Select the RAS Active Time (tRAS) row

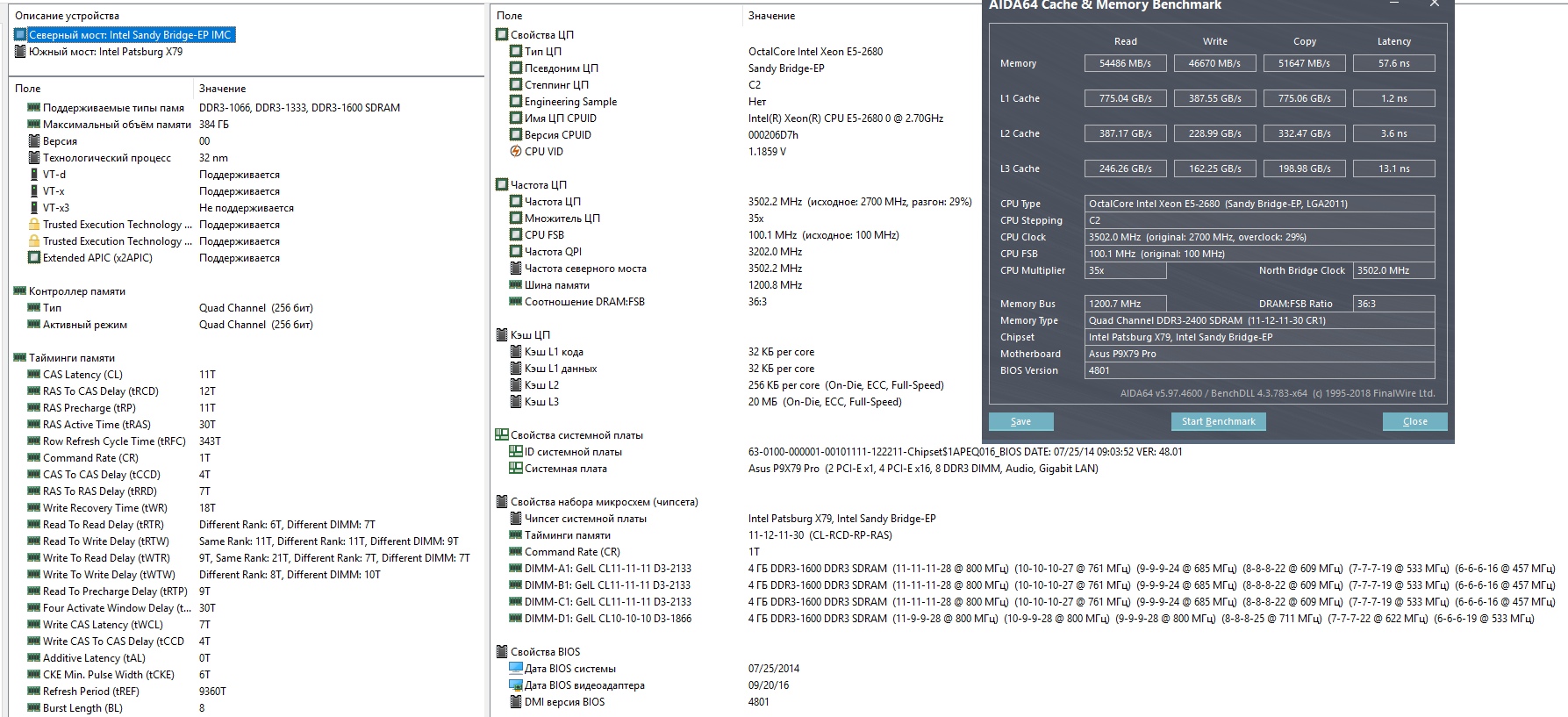pos(247,425)
